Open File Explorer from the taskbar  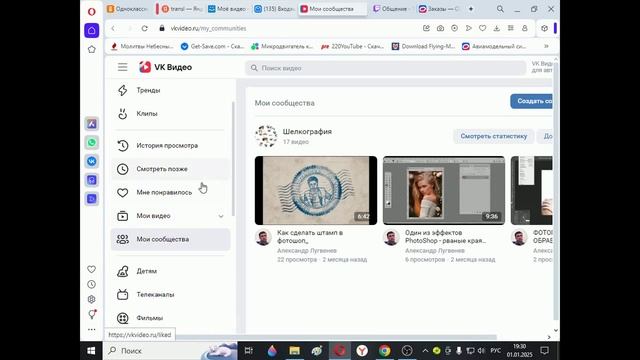click(294, 351)
